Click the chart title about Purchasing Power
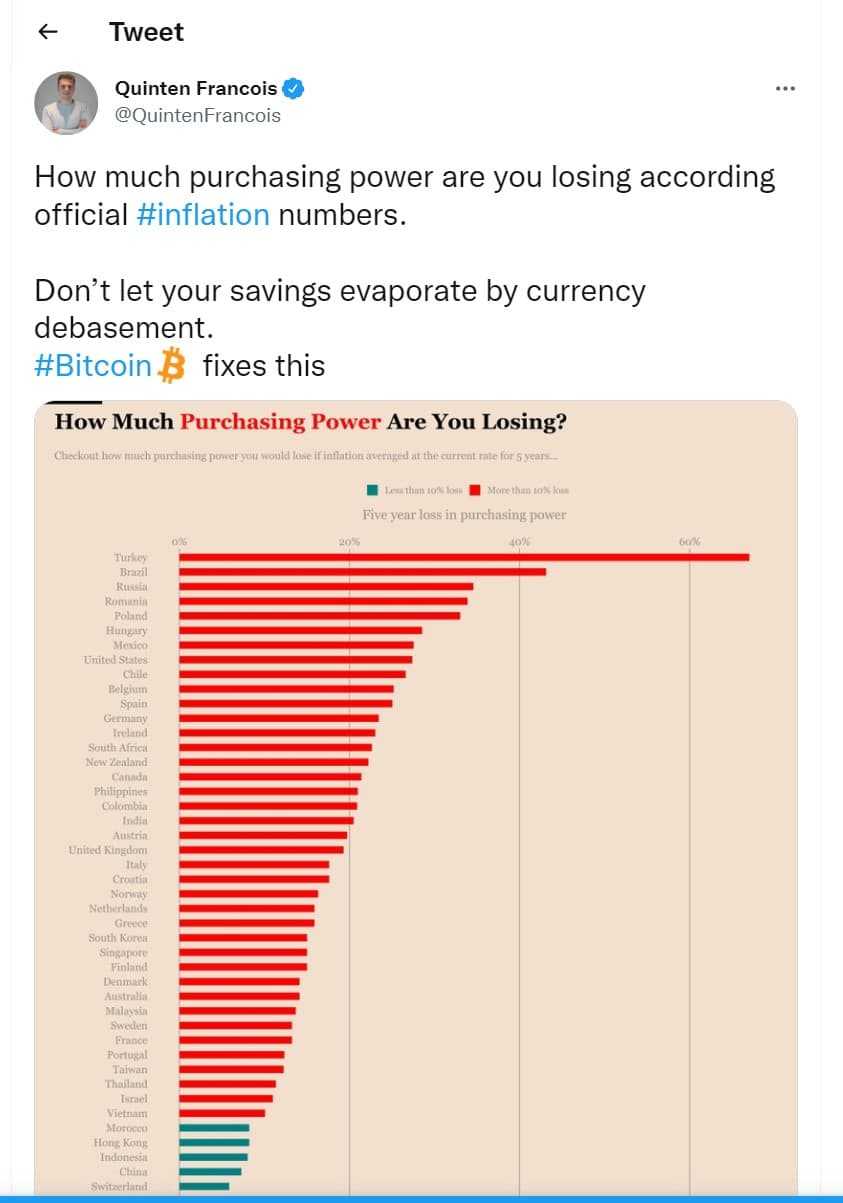843x1203 pixels. pyautogui.click(x=310, y=422)
